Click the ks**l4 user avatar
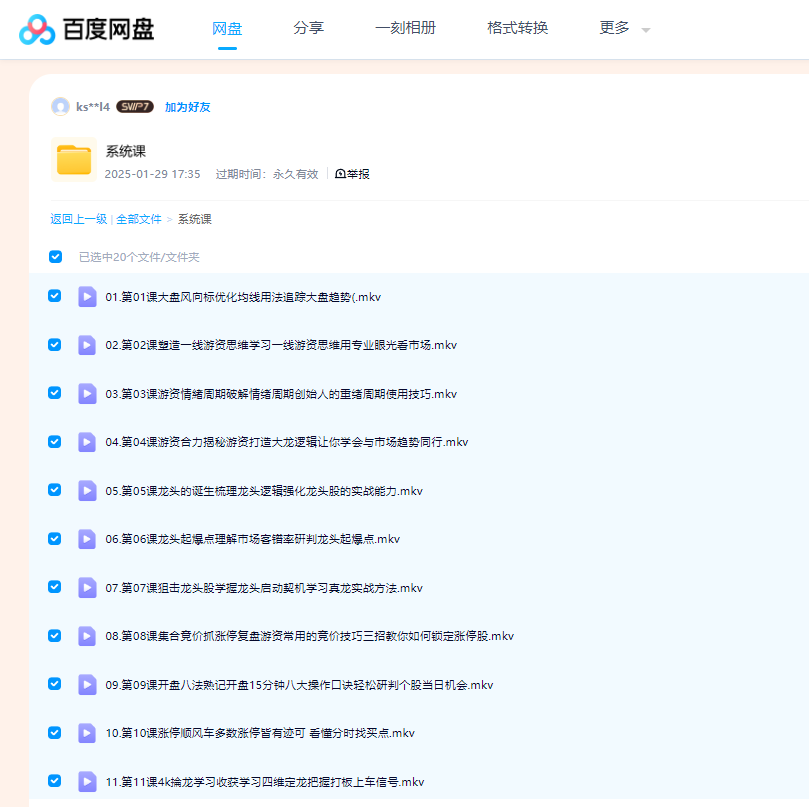This screenshot has height=807, width=809. pos(60,107)
